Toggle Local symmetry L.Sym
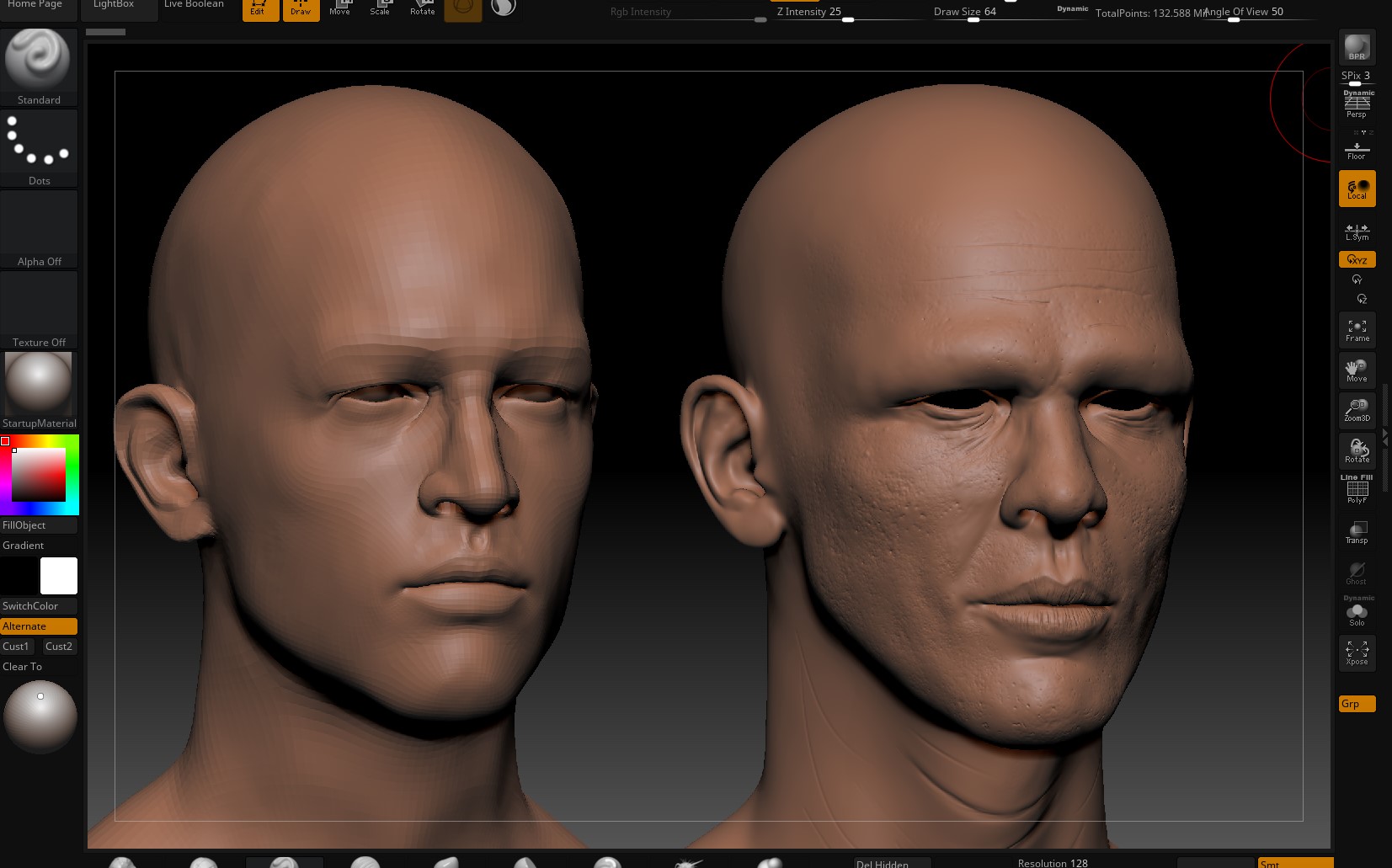The width and height of the screenshot is (1392, 868). tap(1357, 231)
